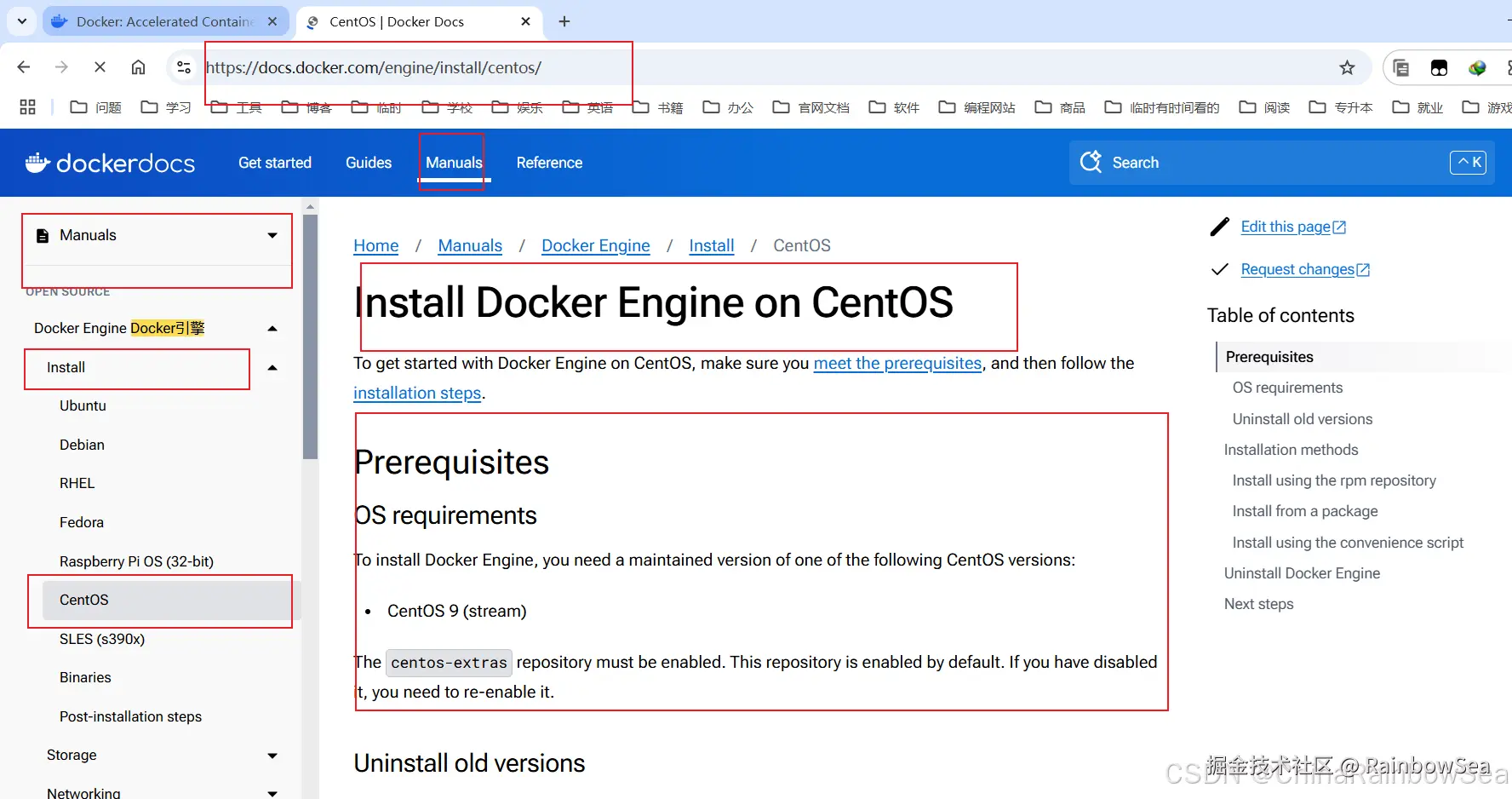
Task: Open a new browser tab
Action: [564, 21]
